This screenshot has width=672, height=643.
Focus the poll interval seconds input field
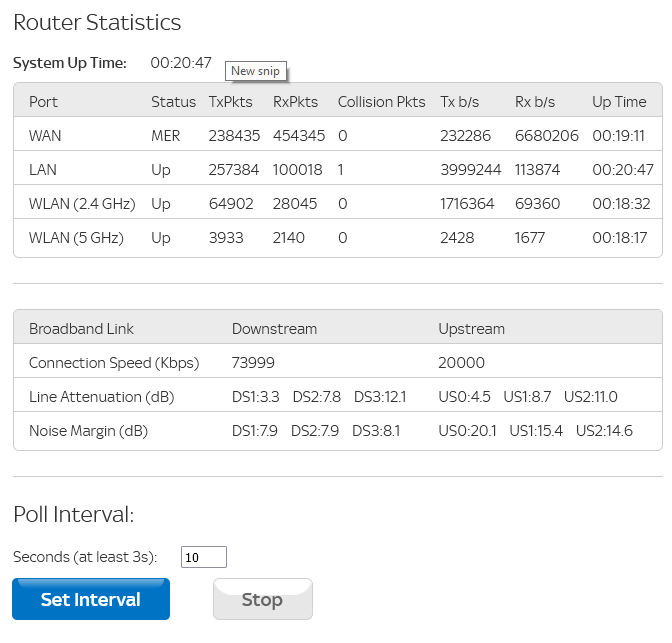tap(204, 557)
